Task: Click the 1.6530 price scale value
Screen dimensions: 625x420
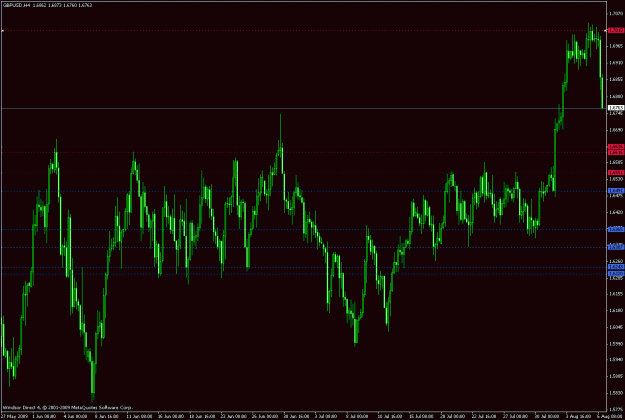Action: [x=616, y=179]
